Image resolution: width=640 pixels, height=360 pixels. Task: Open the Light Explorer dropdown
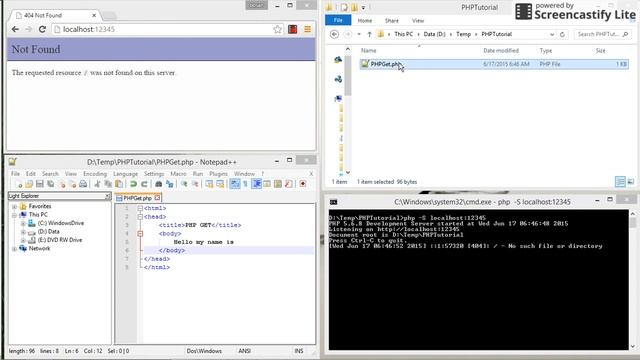(x=108, y=196)
